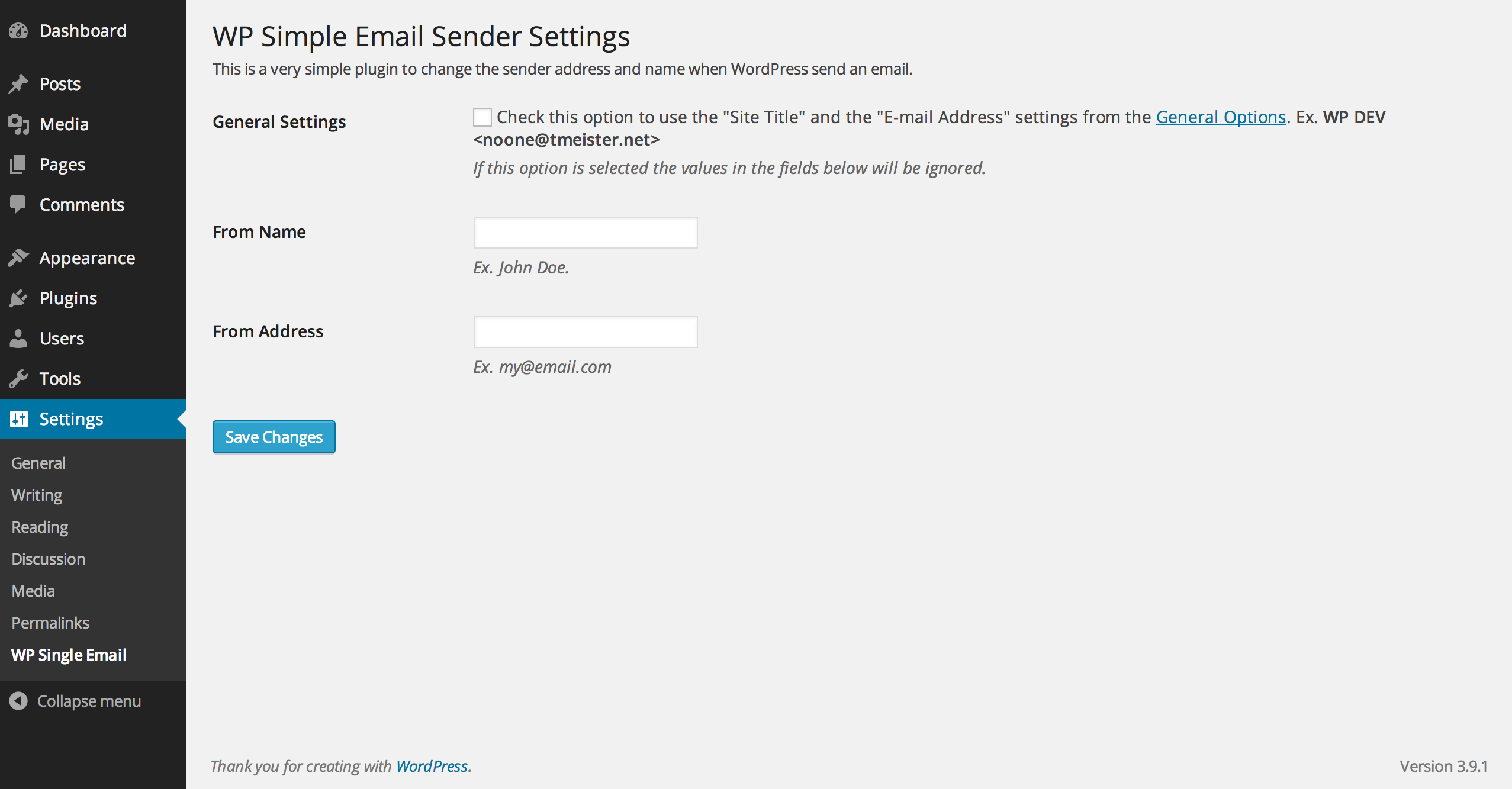Open the Settings menu section

(71, 419)
